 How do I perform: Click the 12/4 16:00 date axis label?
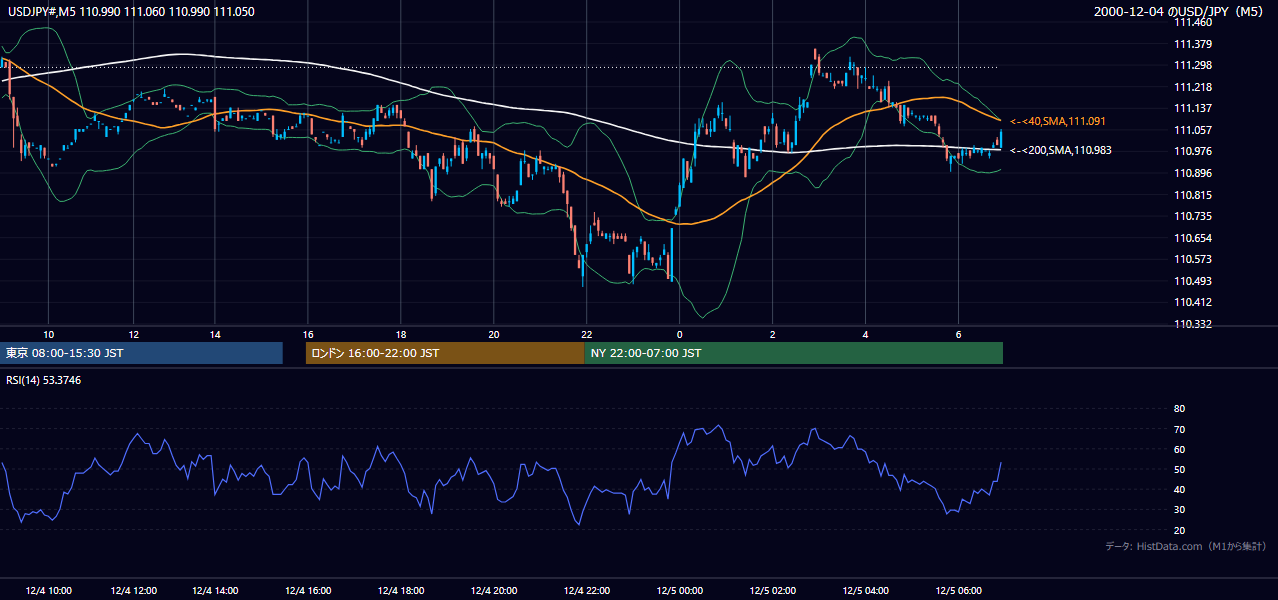click(x=308, y=591)
